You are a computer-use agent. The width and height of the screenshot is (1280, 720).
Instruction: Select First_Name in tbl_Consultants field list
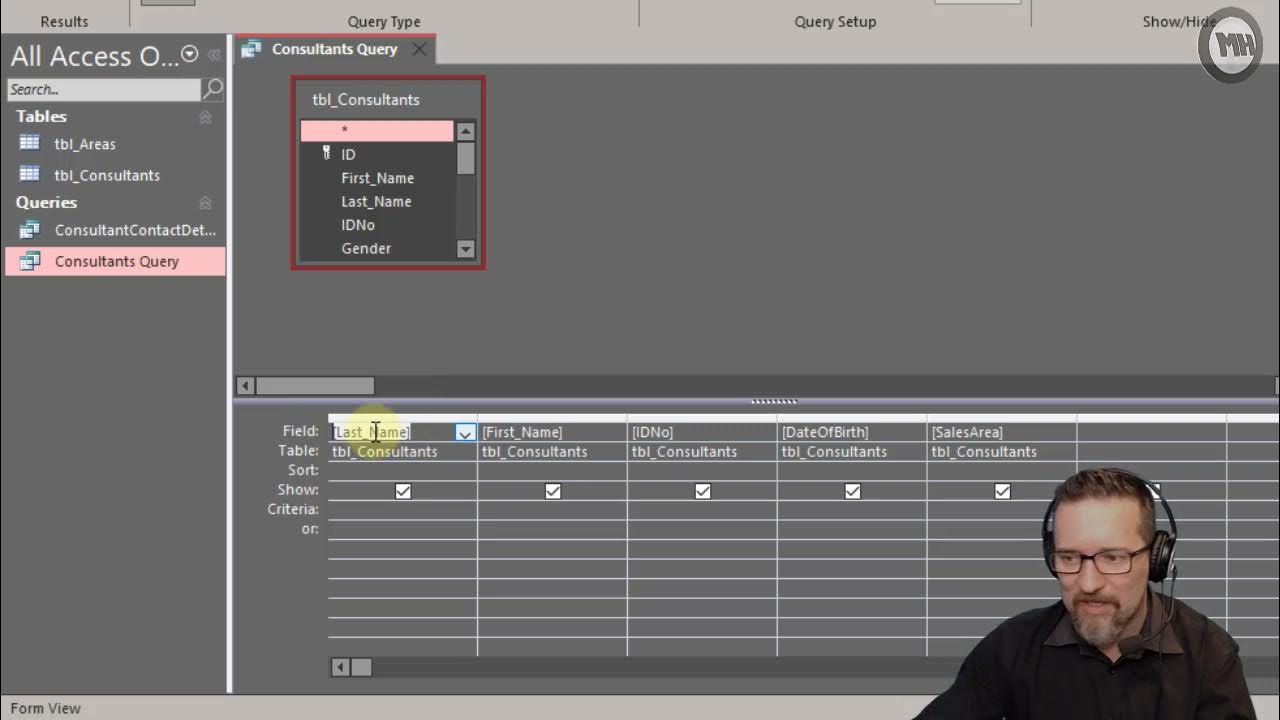377,178
